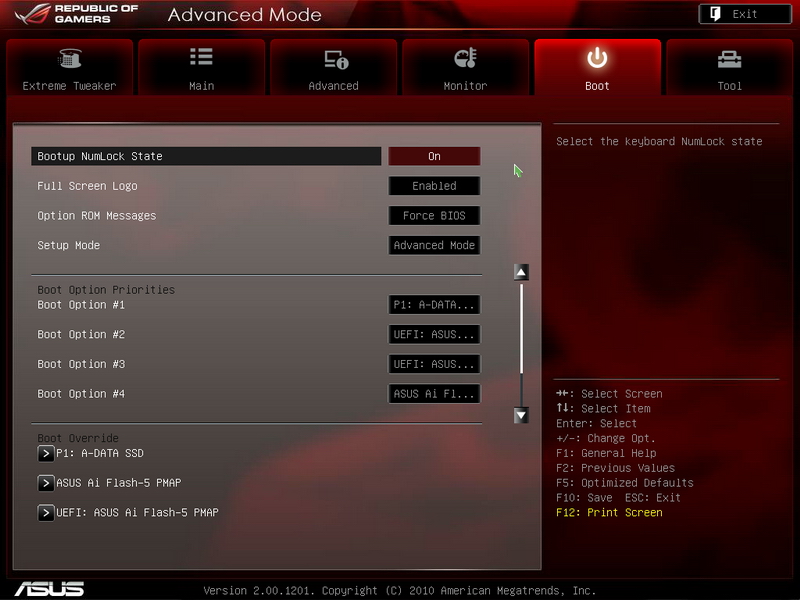
Task: Click the F2: Previous Values hint
Action: [x=615, y=468]
